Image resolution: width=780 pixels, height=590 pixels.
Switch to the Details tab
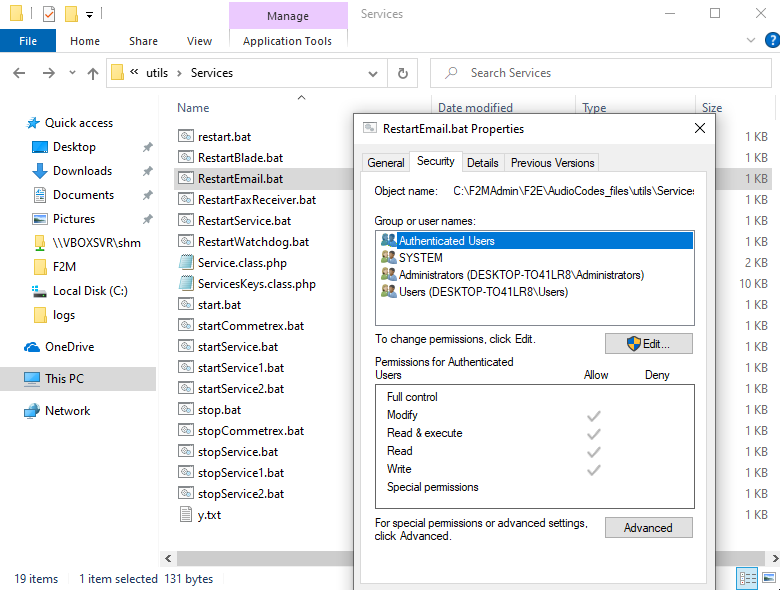click(482, 162)
